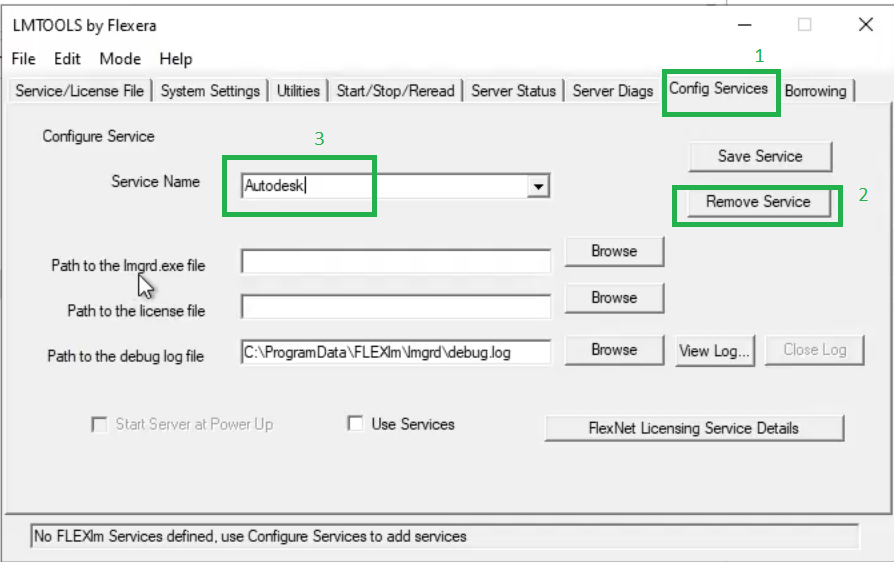Open the Help menu
Viewport: 894px width, 562px height.
click(176, 59)
